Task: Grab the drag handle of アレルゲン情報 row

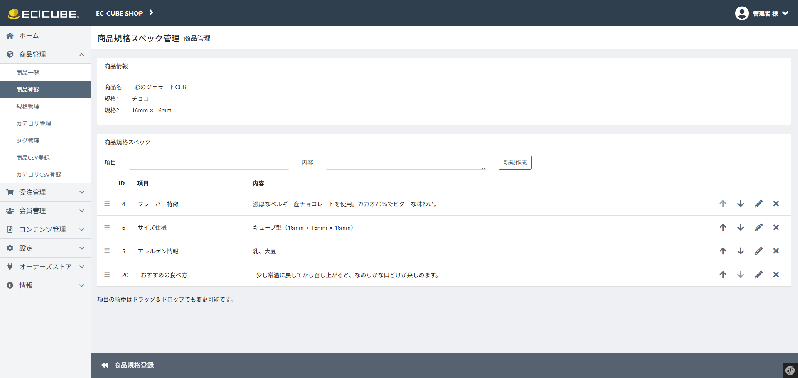Action: coord(107,251)
